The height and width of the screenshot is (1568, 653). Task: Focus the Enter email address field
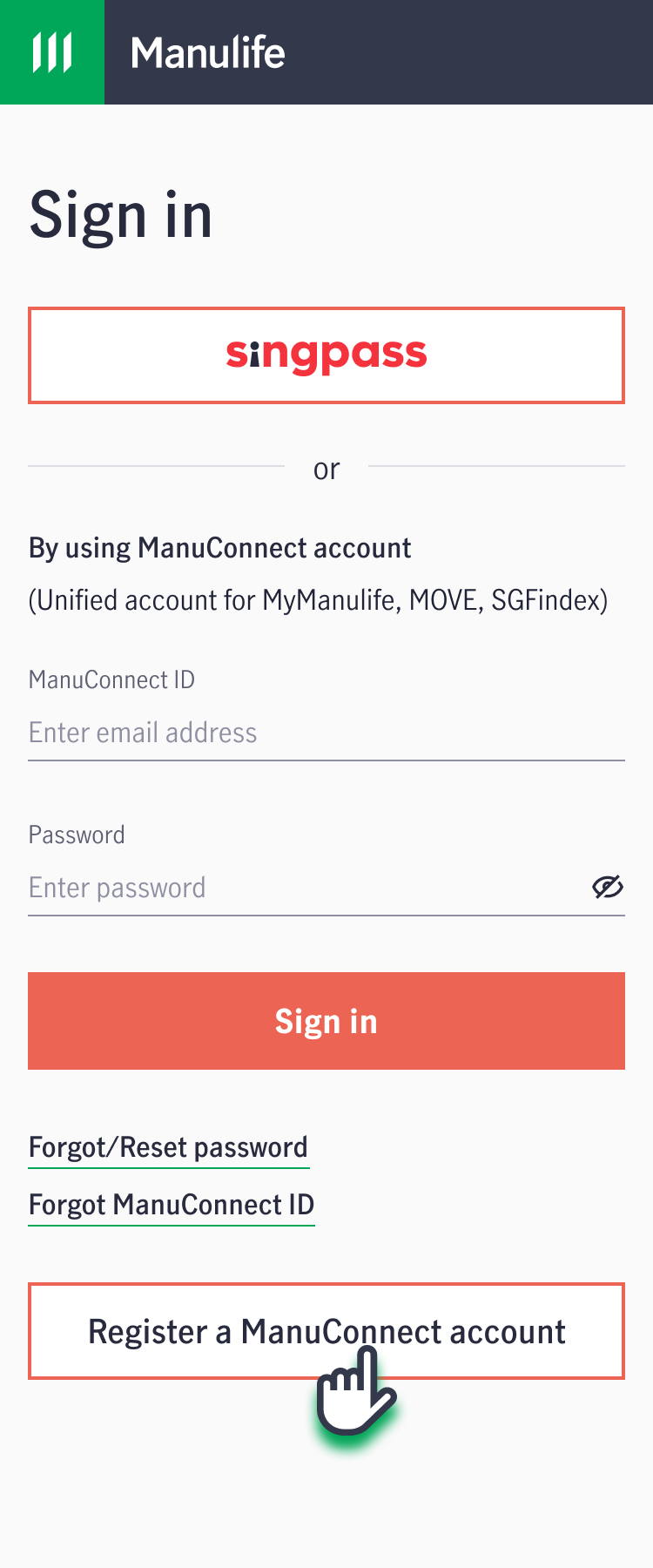pos(326,733)
